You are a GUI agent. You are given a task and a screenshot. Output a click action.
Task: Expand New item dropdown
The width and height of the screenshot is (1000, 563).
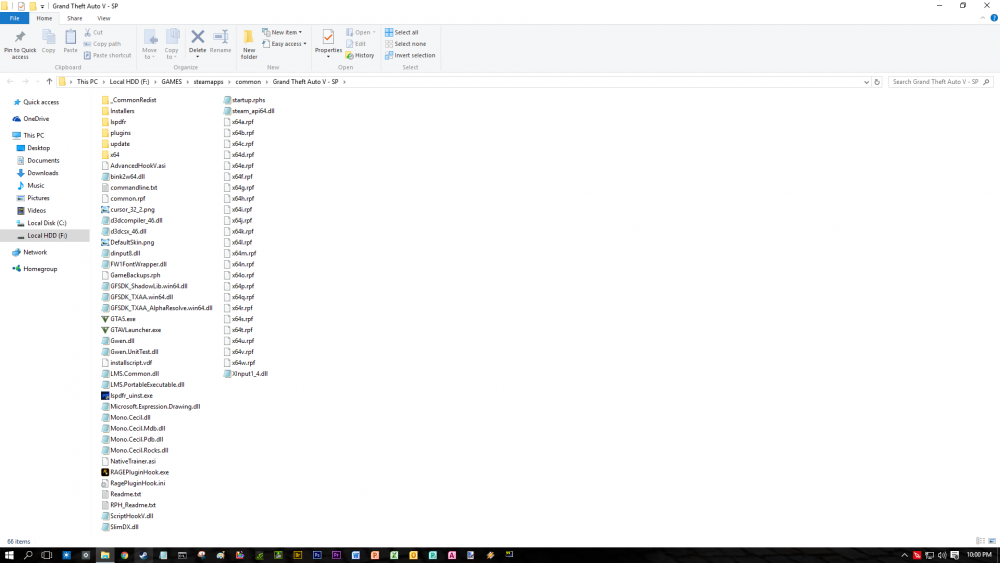click(x=282, y=33)
